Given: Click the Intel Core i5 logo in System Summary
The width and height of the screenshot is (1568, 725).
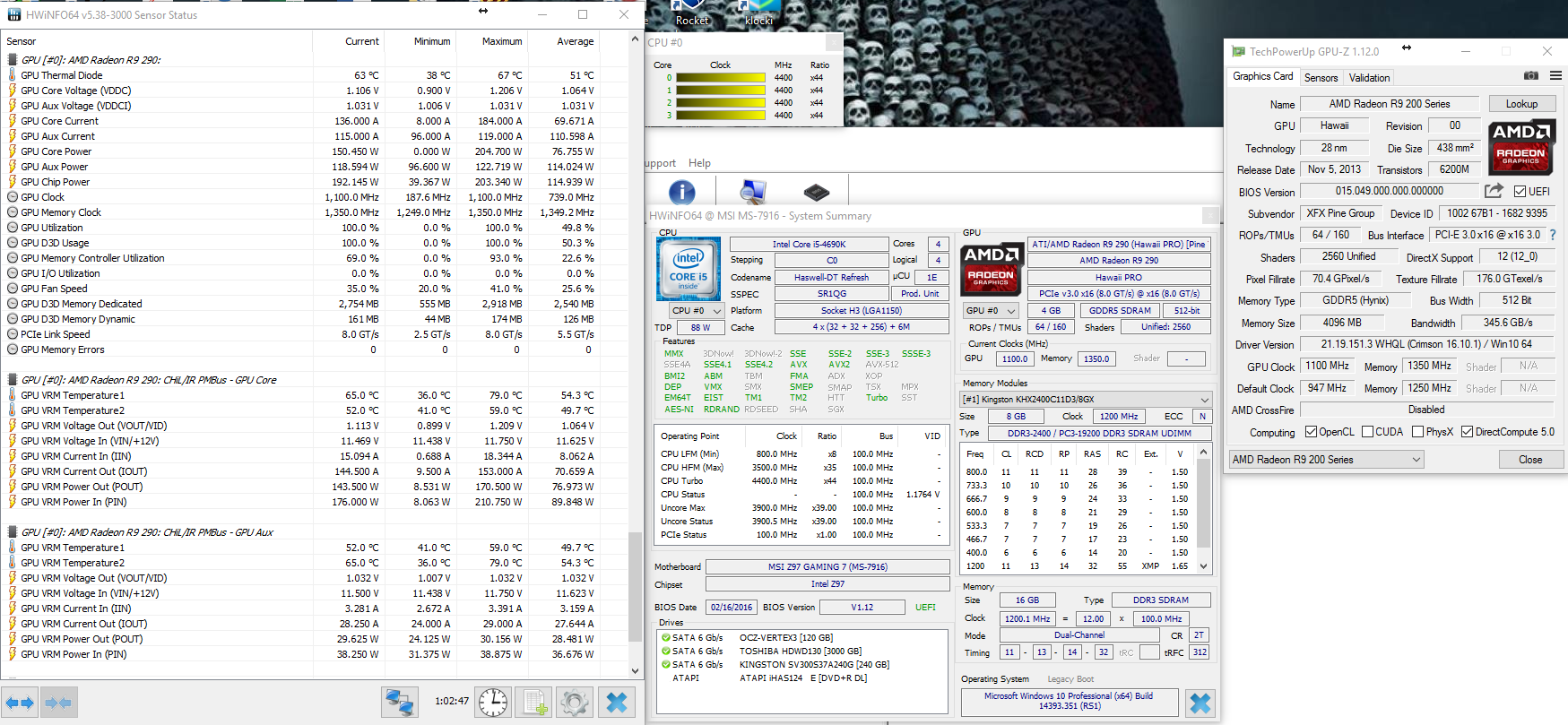Looking at the screenshot, I should pos(689,269).
